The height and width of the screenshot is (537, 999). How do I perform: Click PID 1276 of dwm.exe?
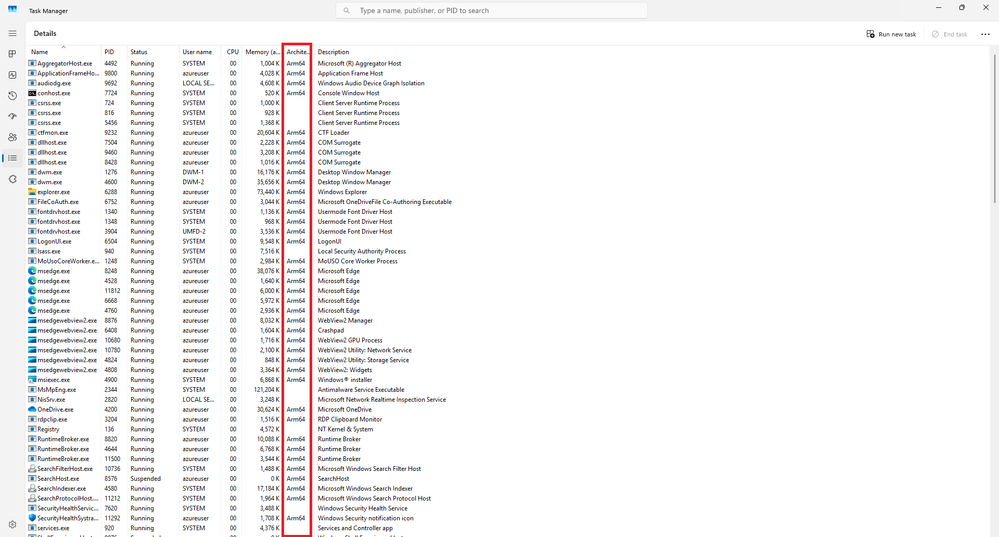coord(111,172)
